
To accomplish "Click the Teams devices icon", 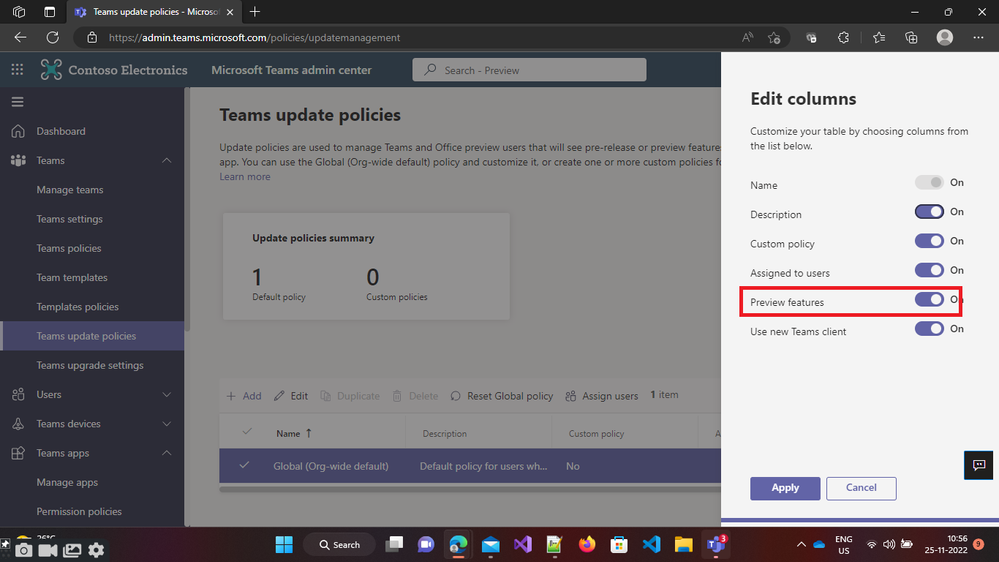I will click(x=18, y=424).
